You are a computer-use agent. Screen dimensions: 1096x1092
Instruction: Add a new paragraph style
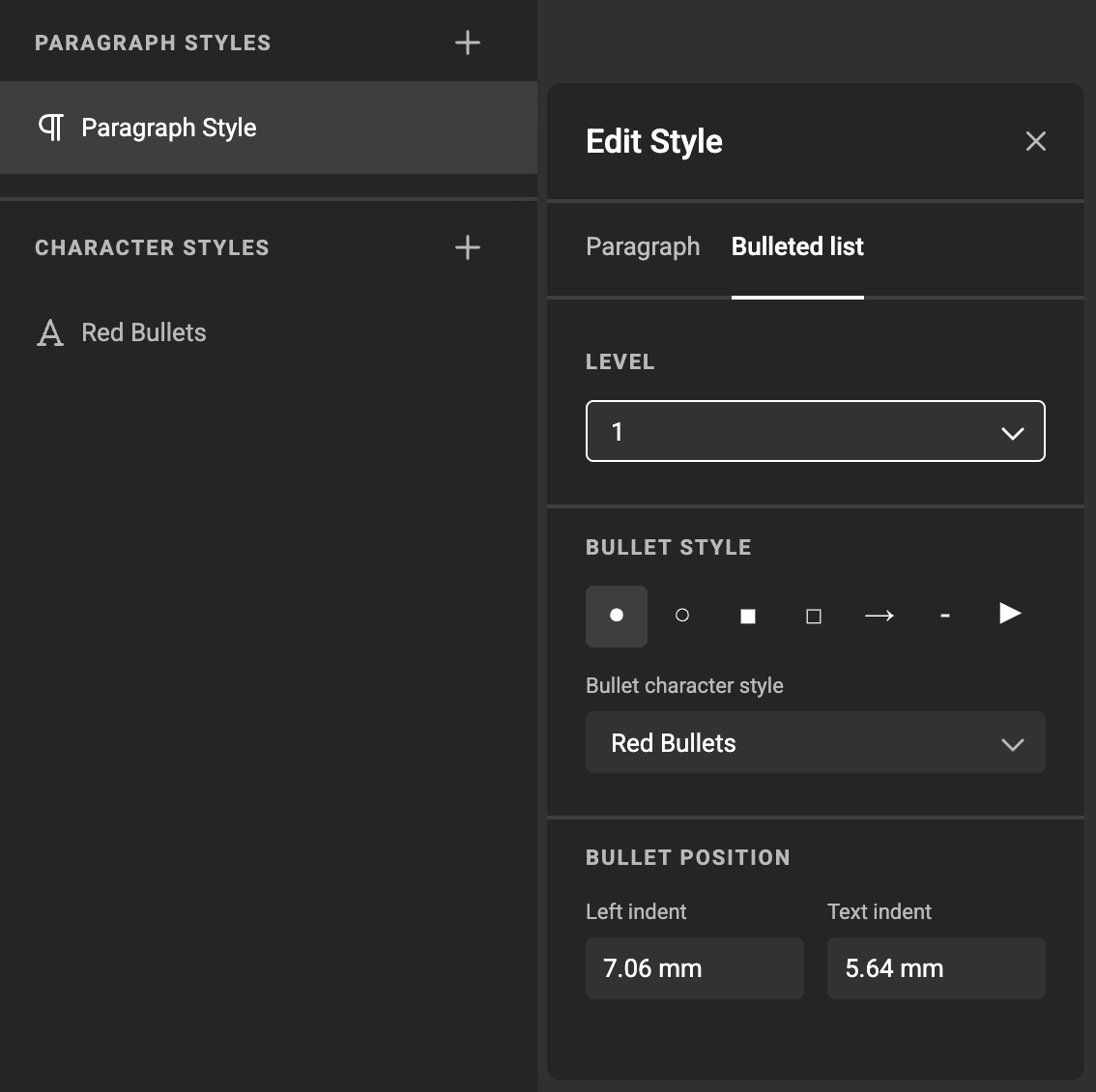coord(468,43)
